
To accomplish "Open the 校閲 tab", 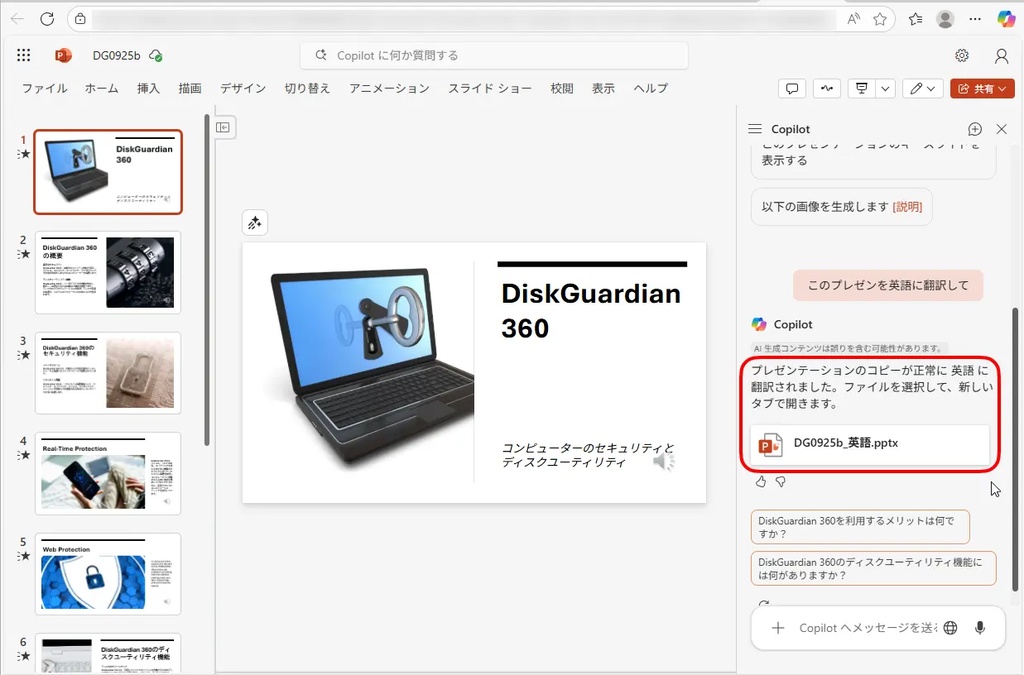I will [x=562, y=88].
